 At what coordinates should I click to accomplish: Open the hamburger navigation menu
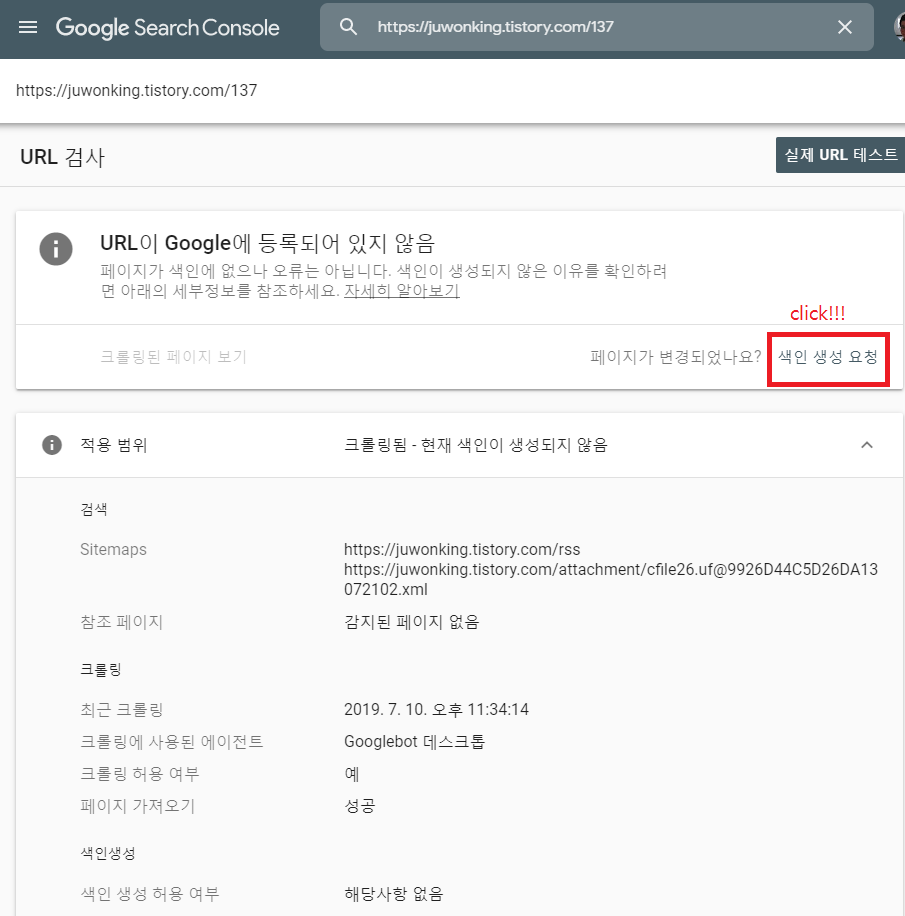pos(27,27)
